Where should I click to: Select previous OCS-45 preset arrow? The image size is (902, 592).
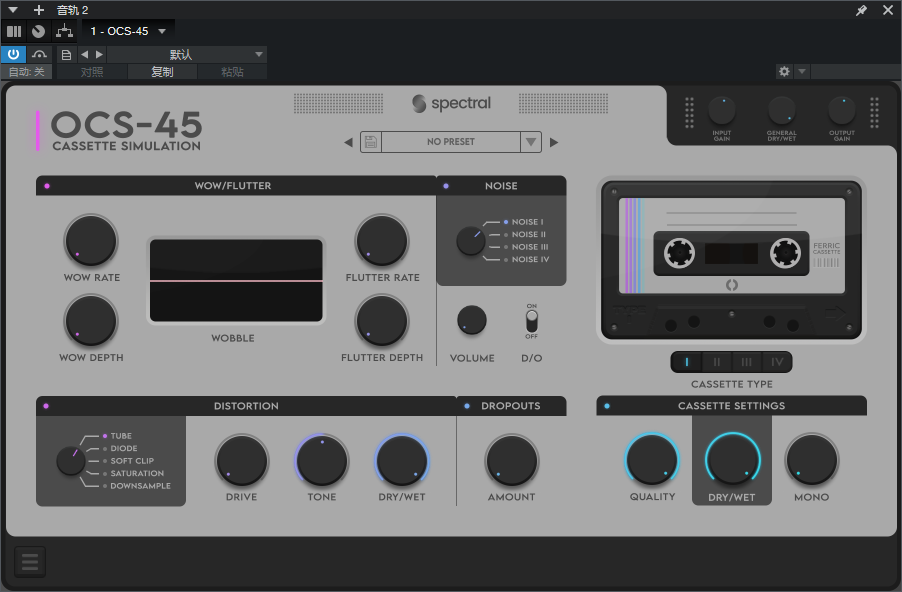click(x=348, y=142)
